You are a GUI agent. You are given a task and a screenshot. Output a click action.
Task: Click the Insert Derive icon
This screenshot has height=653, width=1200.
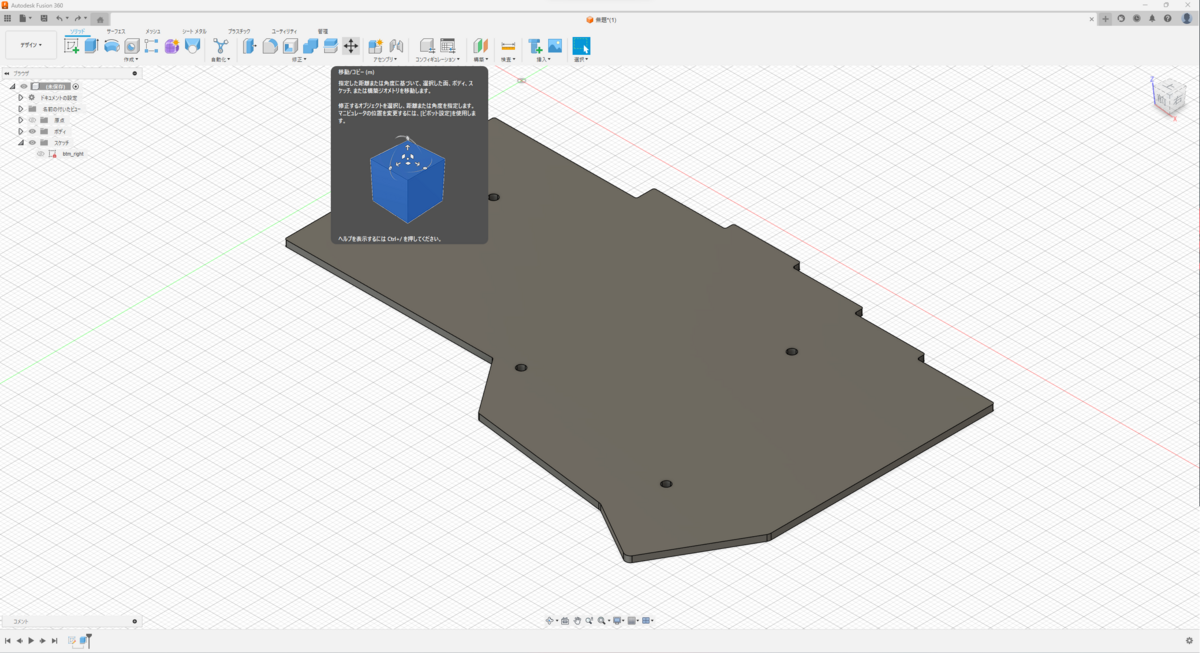pos(535,45)
